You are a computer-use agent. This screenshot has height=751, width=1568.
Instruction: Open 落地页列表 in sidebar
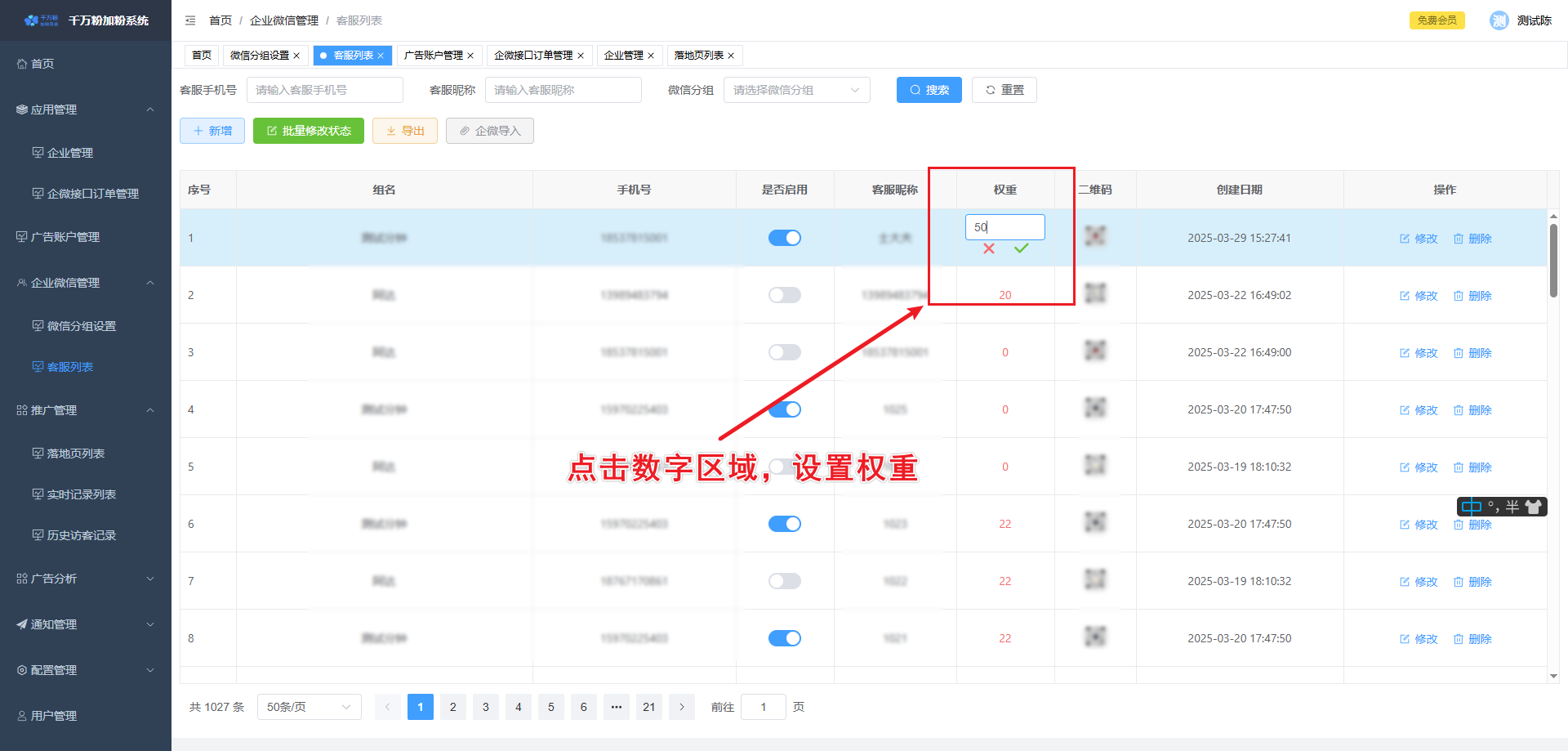(x=76, y=454)
